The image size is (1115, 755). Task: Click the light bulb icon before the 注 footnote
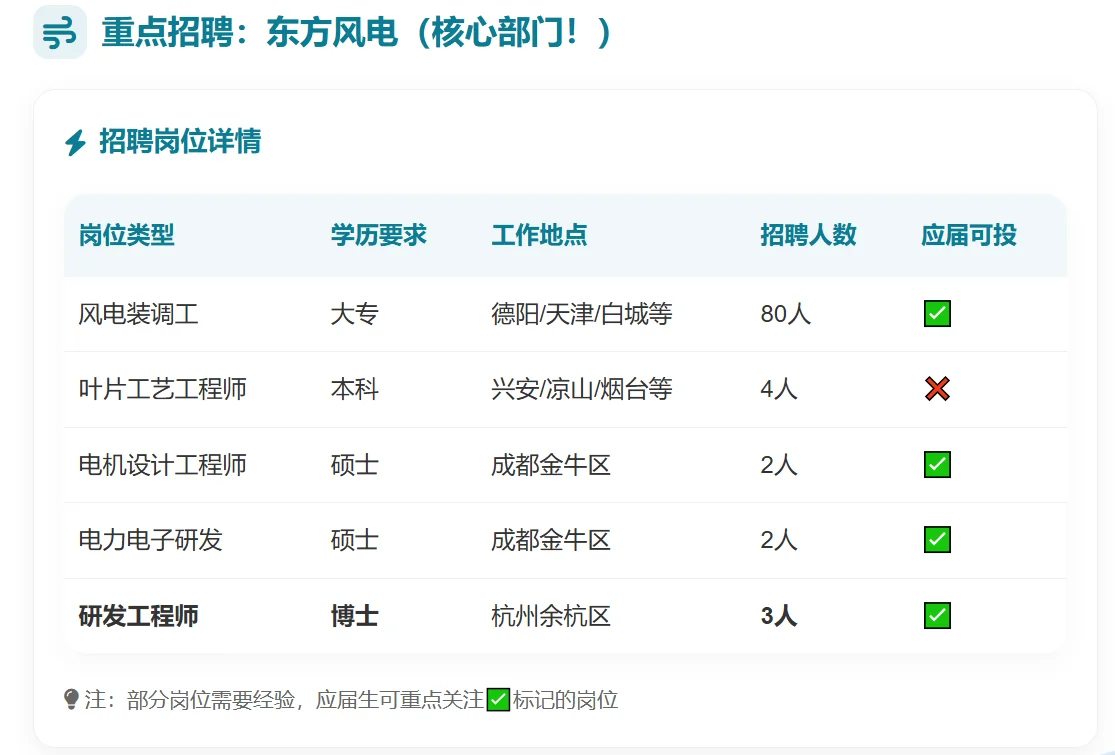(71, 700)
